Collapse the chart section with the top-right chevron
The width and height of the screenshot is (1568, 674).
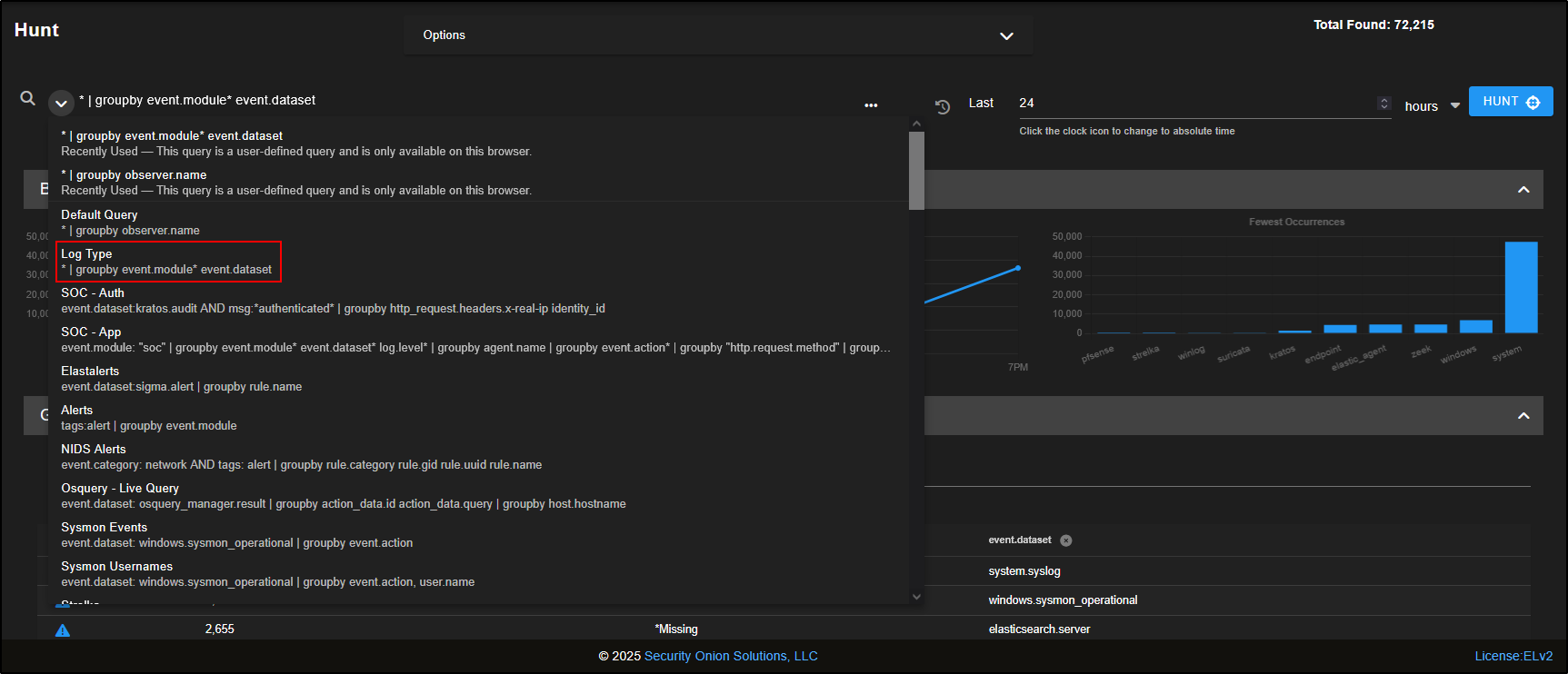pyautogui.click(x=1523, y=190)
